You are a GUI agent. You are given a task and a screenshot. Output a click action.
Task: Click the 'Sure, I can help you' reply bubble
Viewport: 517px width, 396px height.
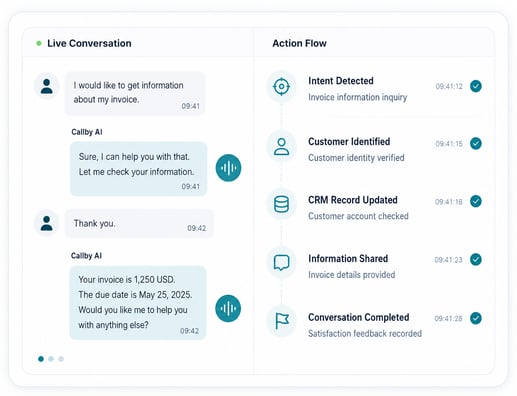click(138, 169)
